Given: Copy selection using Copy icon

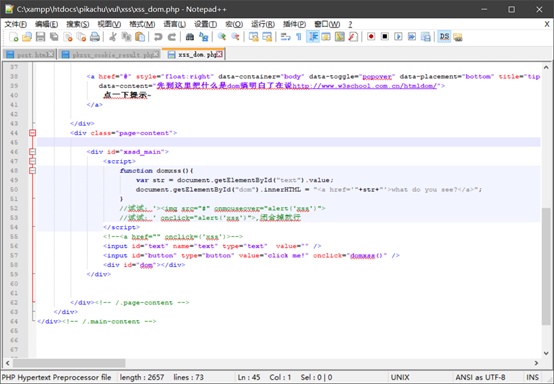Looking at the screenshot, I should (126, 37).
